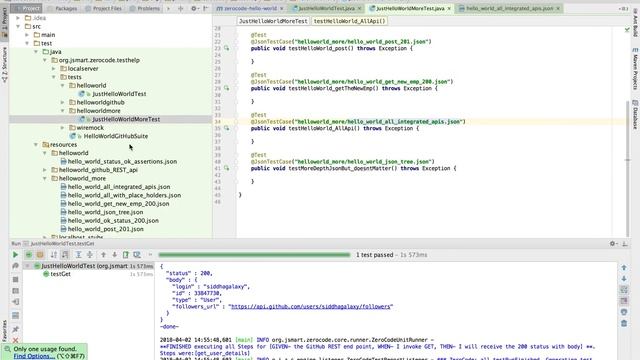Click the Find Options link

[x=34, y=356]
